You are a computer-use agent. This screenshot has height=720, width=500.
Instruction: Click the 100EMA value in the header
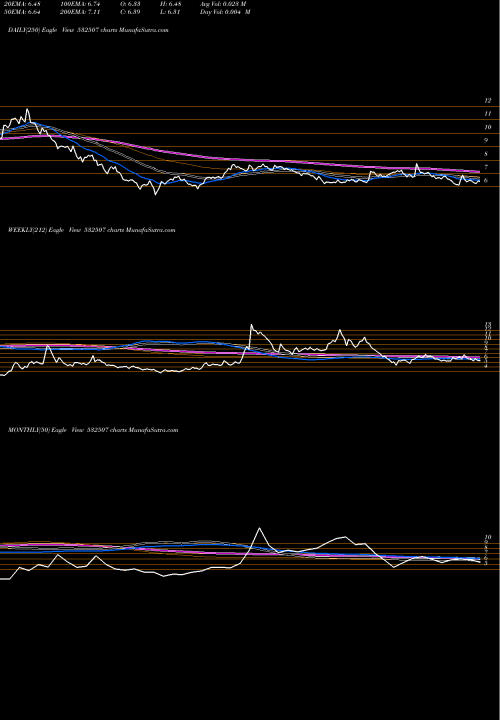[x=80, y=4]
